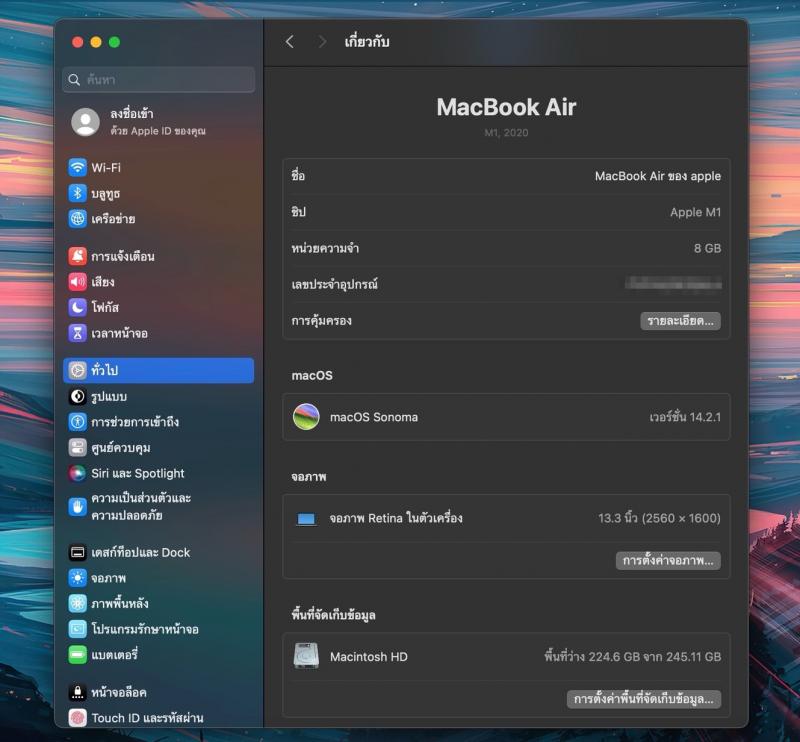Click the 'MacBook Air' heading
Viewport: 800px width, 742px height.
point(506,107)
